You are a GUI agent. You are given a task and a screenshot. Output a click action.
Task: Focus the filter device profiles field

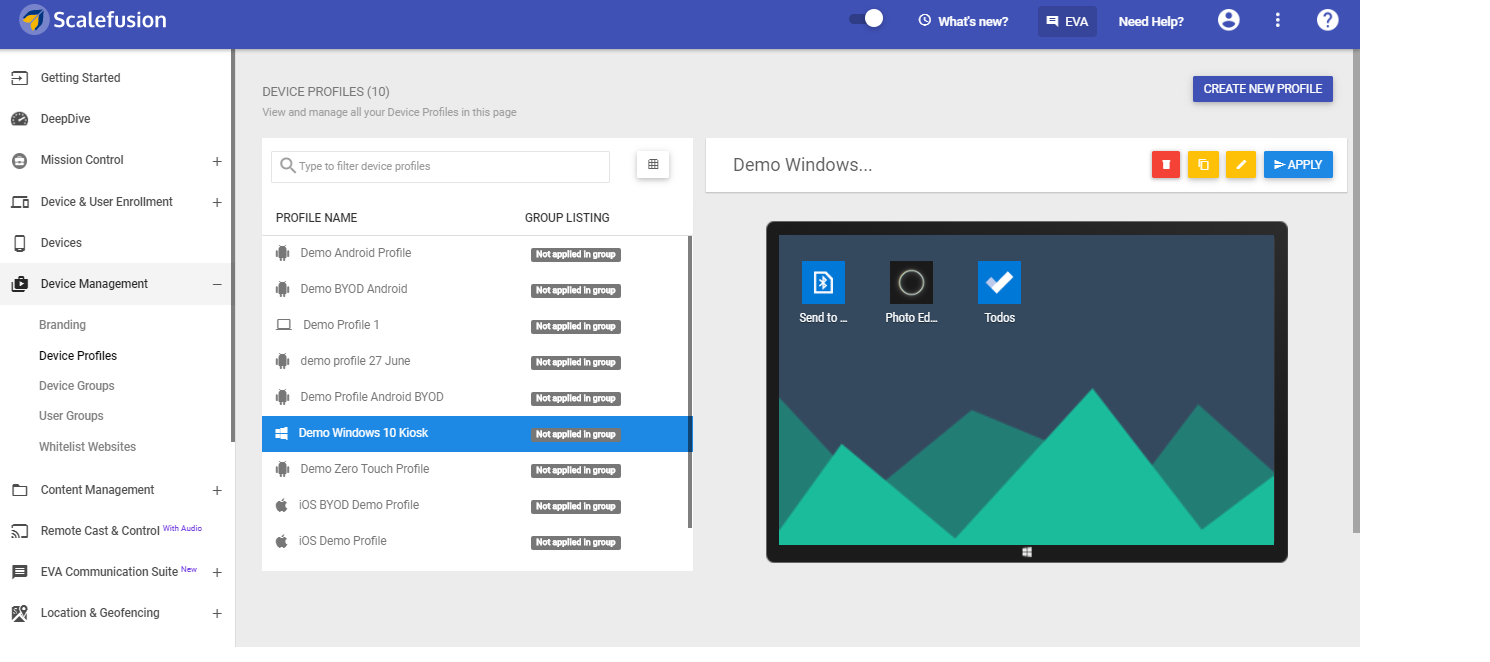point(440,167)
